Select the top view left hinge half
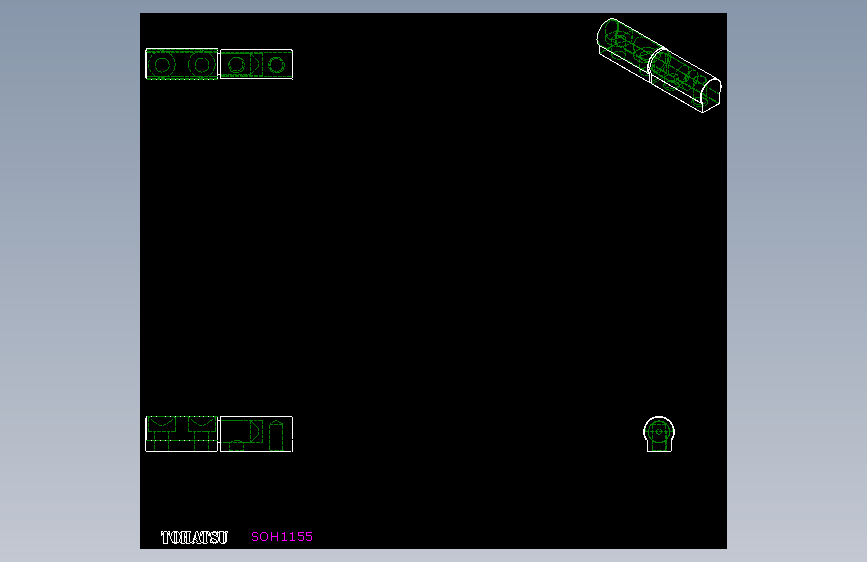867x562 pixels. 182,64
